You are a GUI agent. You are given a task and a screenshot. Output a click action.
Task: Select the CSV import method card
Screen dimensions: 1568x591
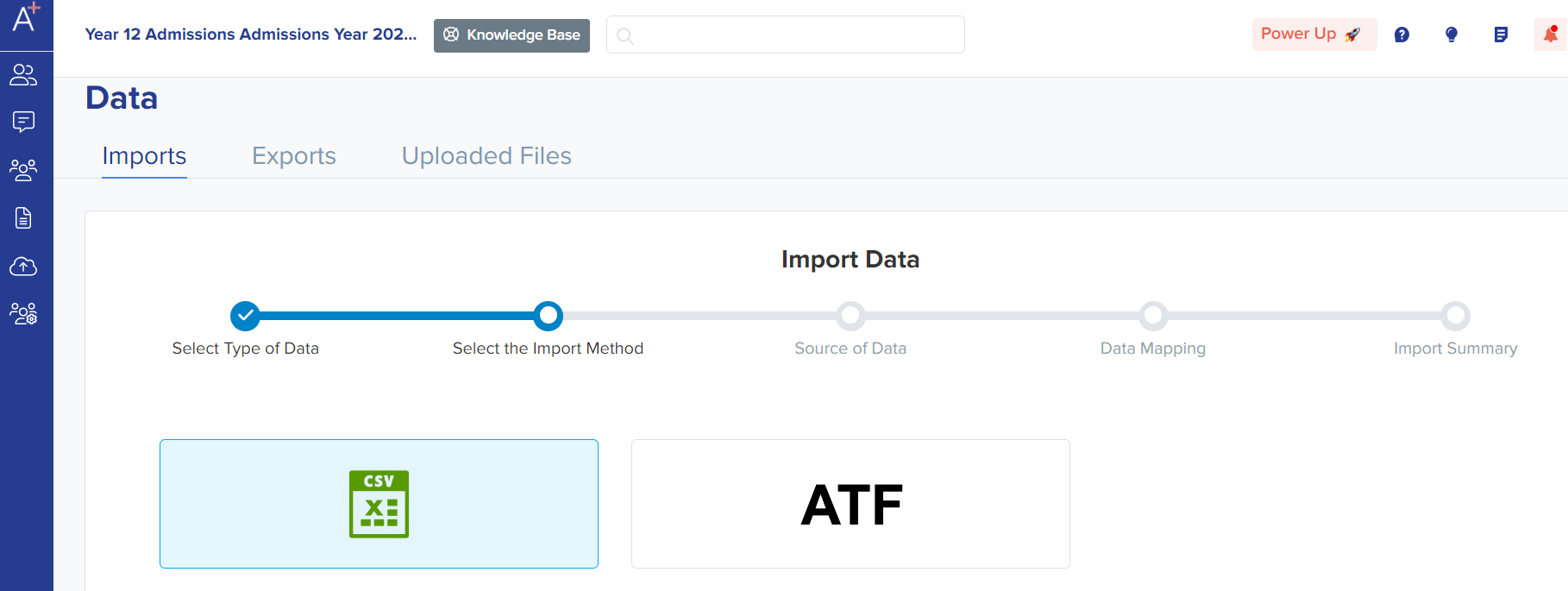click(x=379, y=504)
